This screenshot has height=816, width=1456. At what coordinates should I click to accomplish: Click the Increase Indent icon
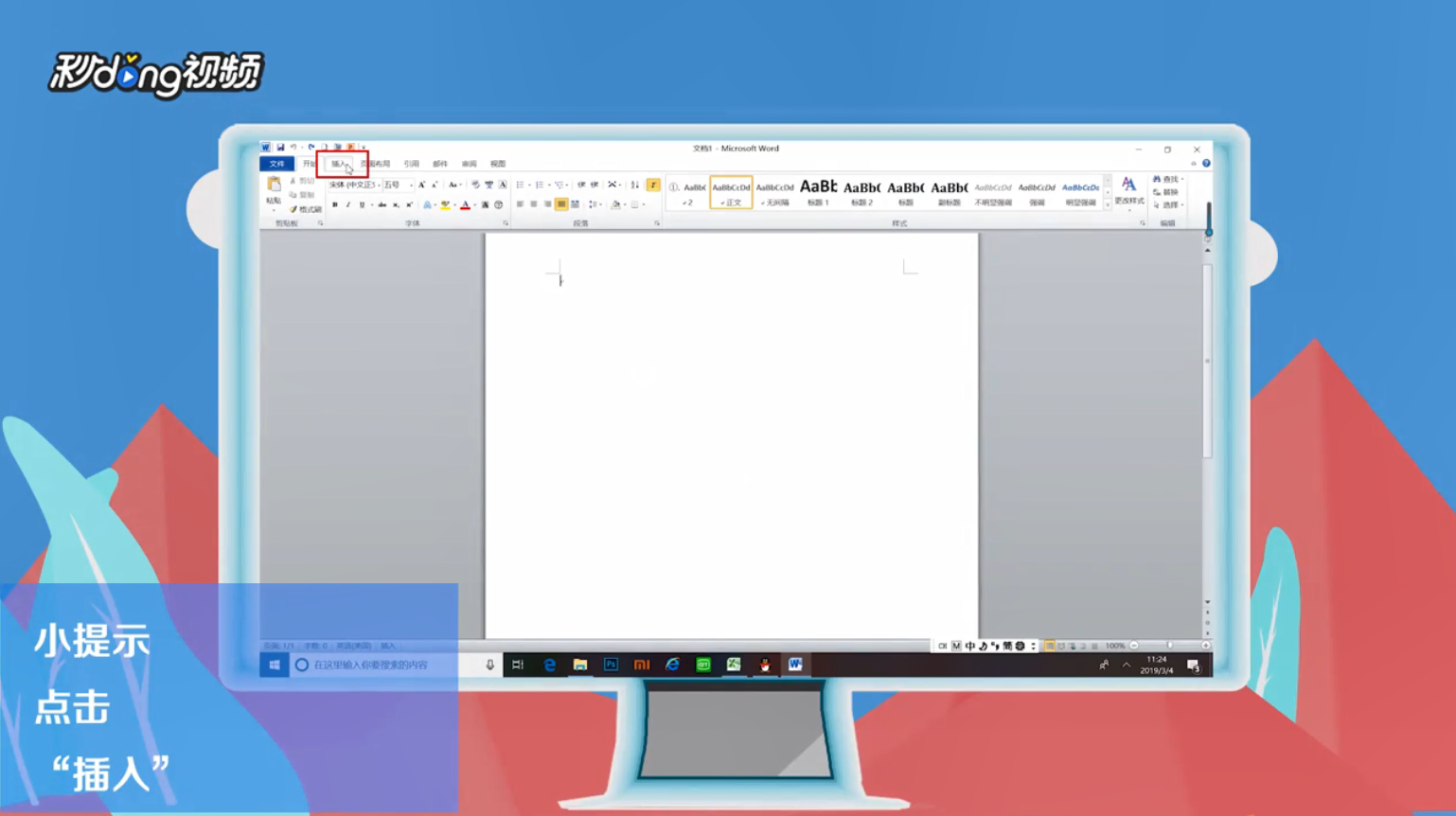click(595, 185)
